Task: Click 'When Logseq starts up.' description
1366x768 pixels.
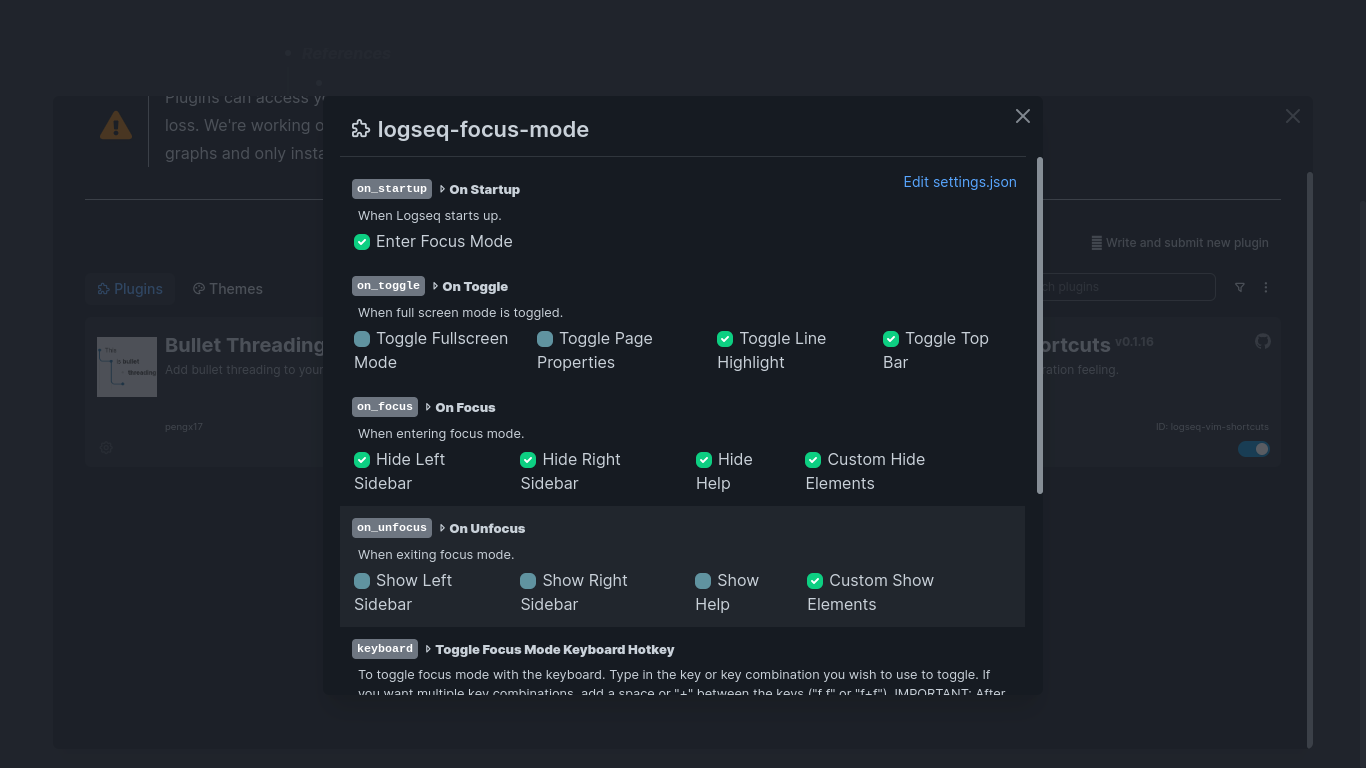Action: (x=430, y=216)
